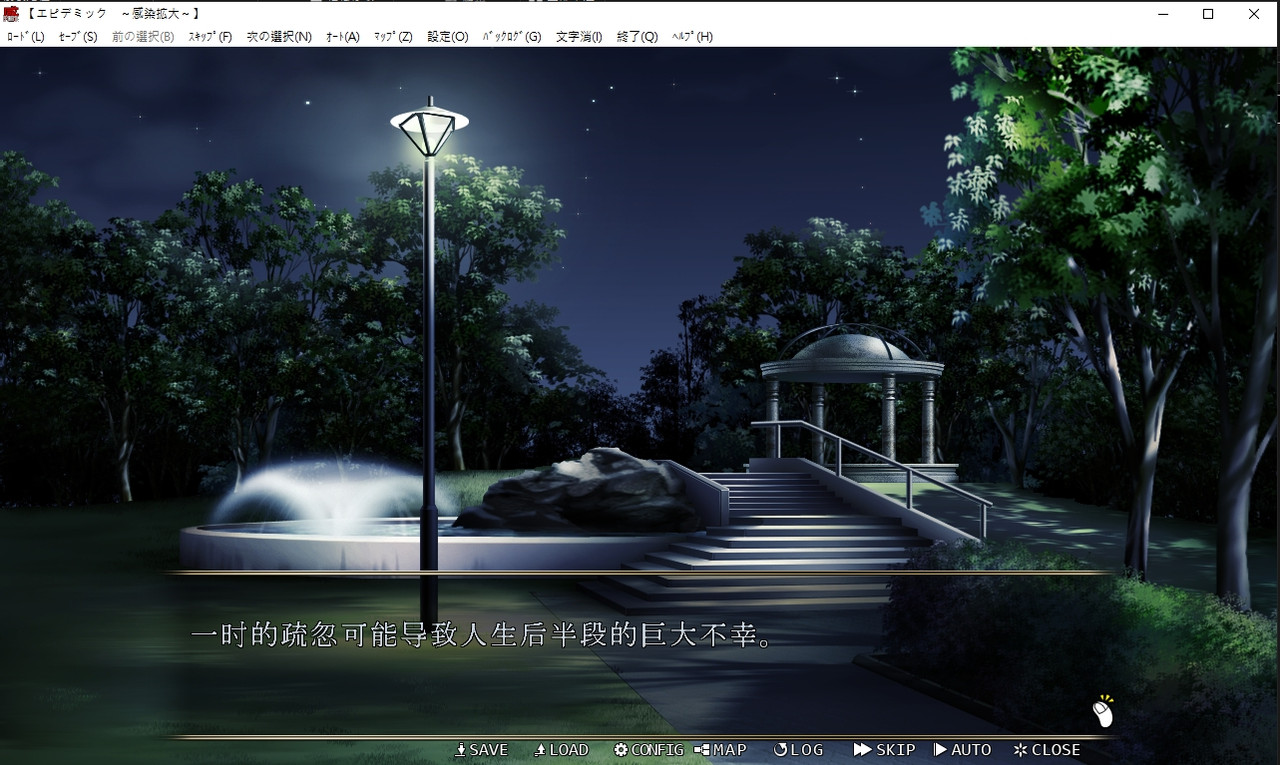The width and height of the screenshot is (1280, 765).
Task: Maximize the game window
Action: (x=1208, y=14)
